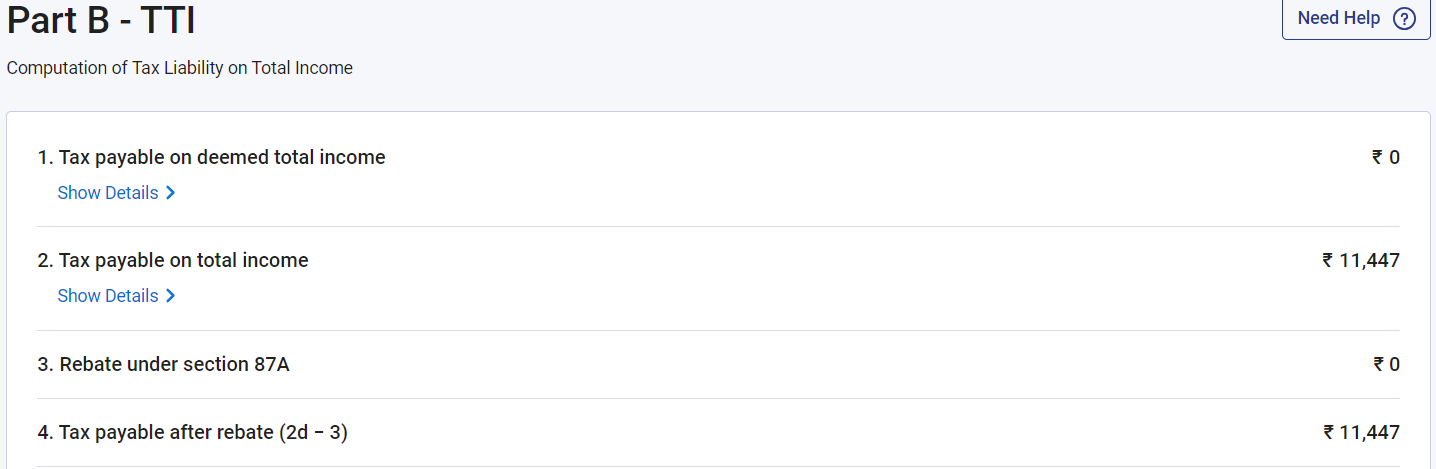Expand chevron beside total income Show Details
Screen dimensions: 1436x469
[x=171, y=296]
